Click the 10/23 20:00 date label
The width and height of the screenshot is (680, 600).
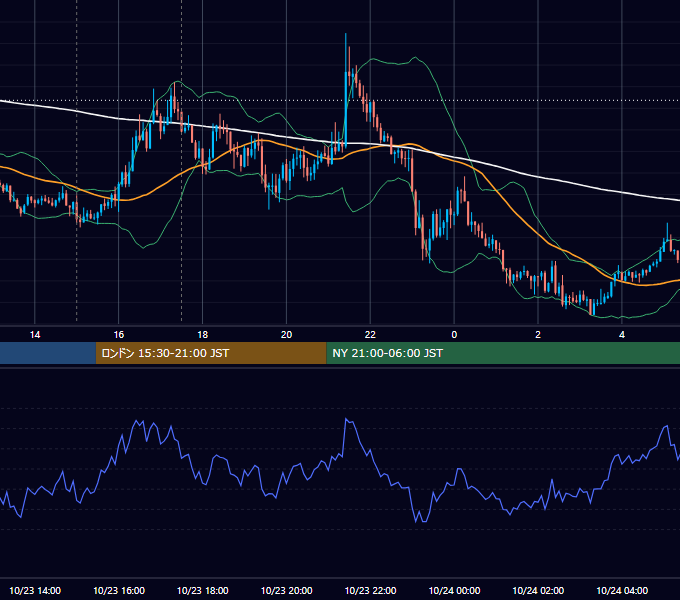(x=286, y=590)
